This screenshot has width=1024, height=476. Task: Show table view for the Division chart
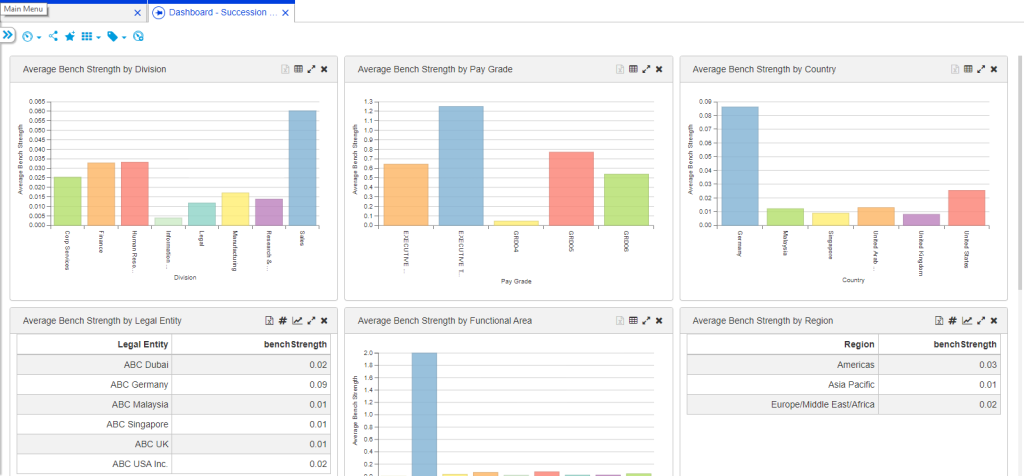[x=298, y=69]
